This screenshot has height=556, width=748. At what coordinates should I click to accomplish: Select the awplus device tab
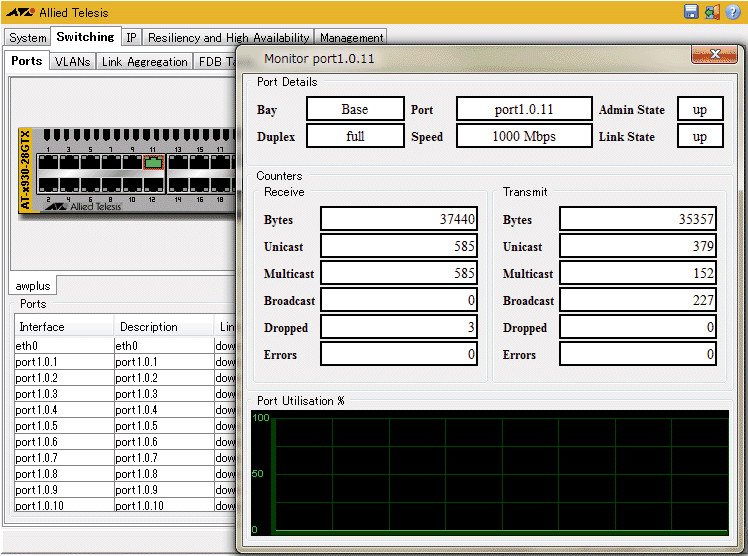33,285
